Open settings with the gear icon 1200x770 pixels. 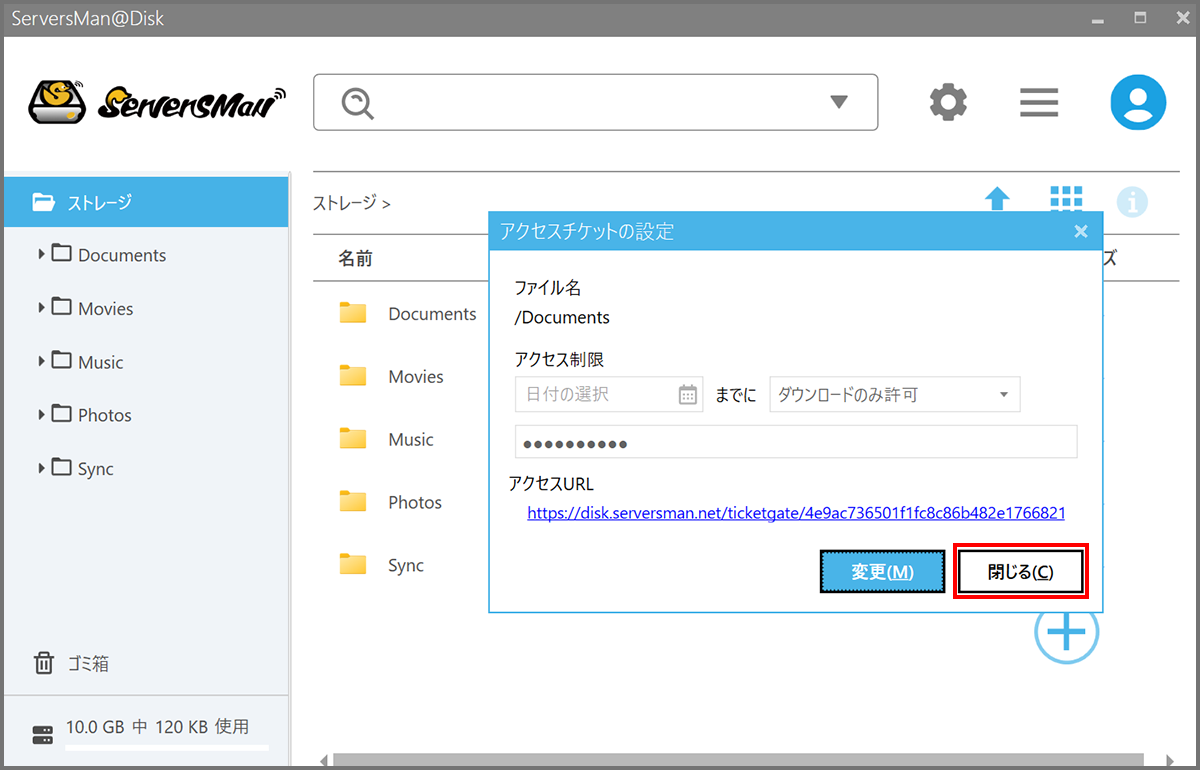(x=948, y=102)
